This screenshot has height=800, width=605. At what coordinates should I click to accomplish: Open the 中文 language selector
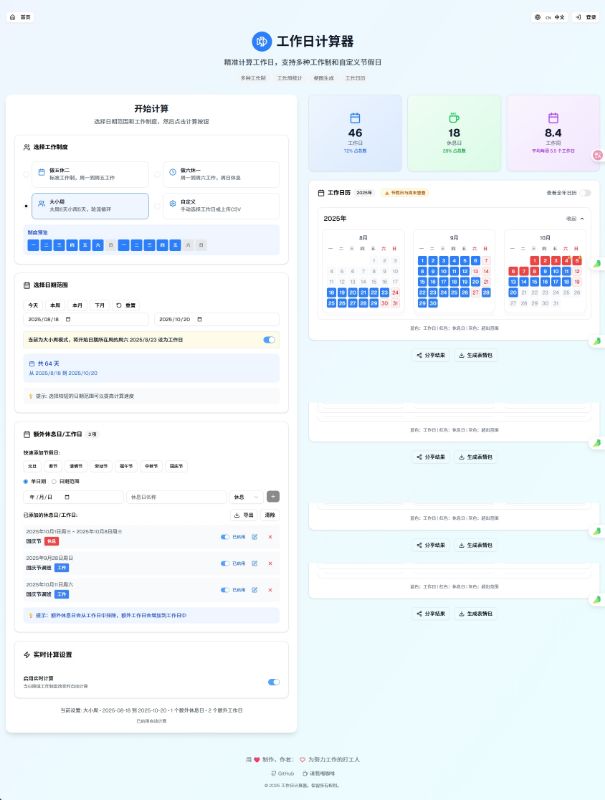coord(552,17)
